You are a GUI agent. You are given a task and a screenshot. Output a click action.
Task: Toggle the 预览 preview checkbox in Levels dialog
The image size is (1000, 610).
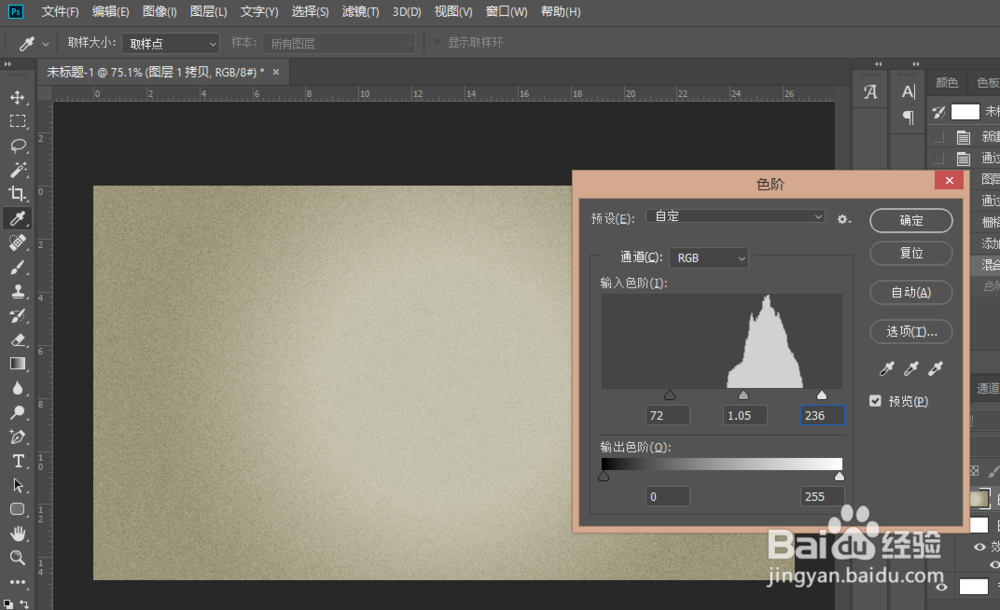875,401
